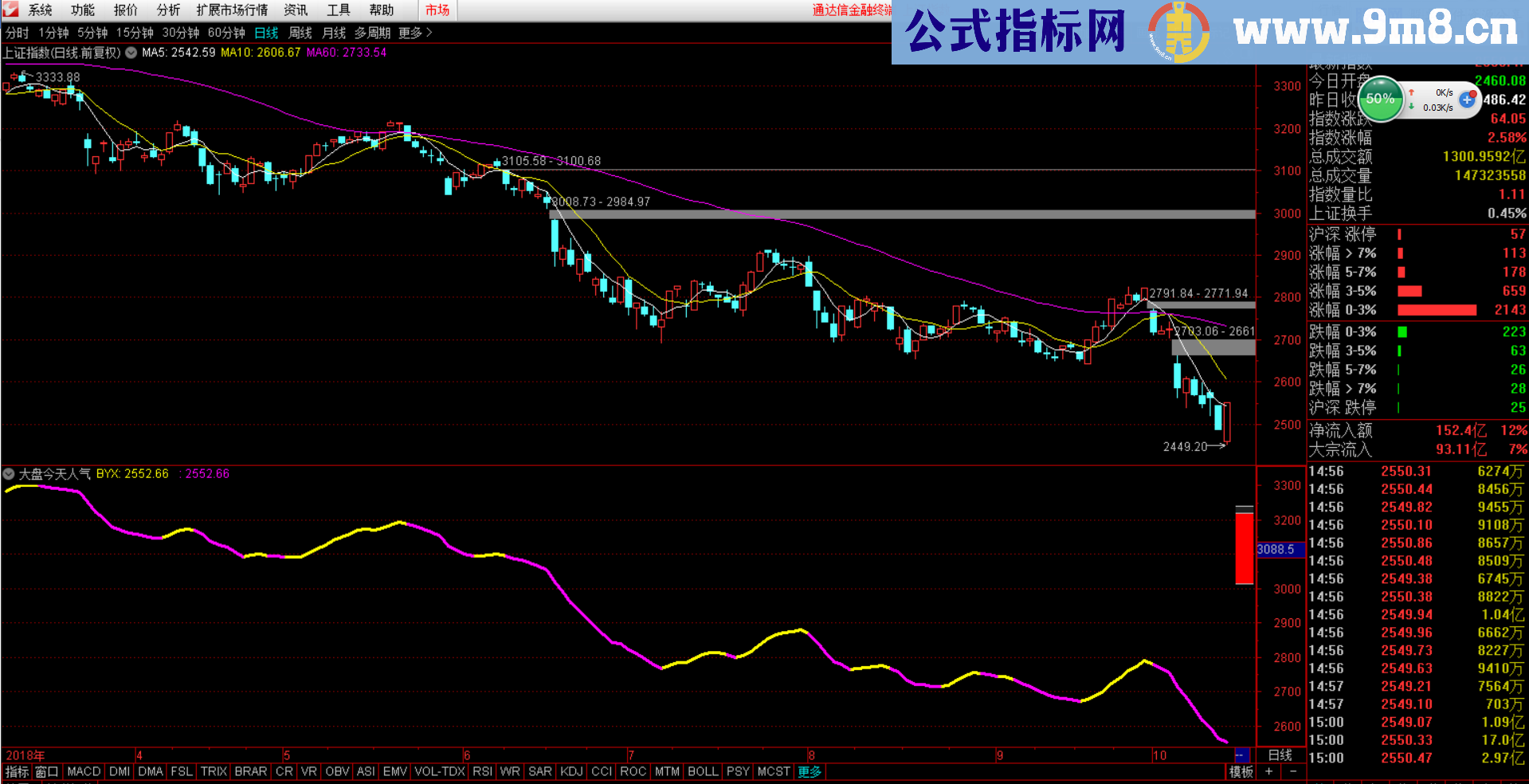The image size is (1529, 784).
Task: Click the blue plus icon on speed widget
Action: pyautogui.click(x=1467, y=100)
